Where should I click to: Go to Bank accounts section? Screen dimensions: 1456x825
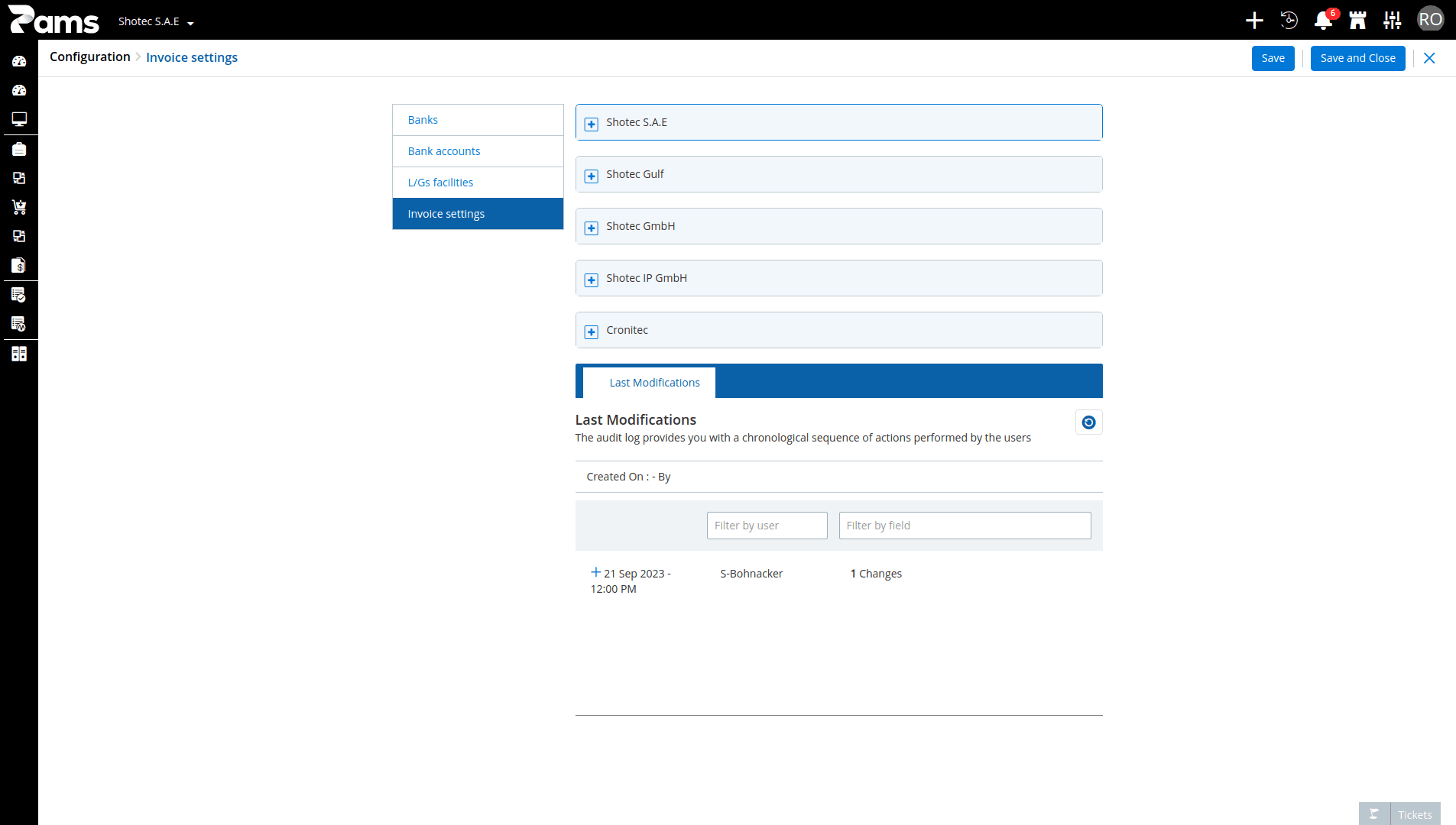[478, 151]
